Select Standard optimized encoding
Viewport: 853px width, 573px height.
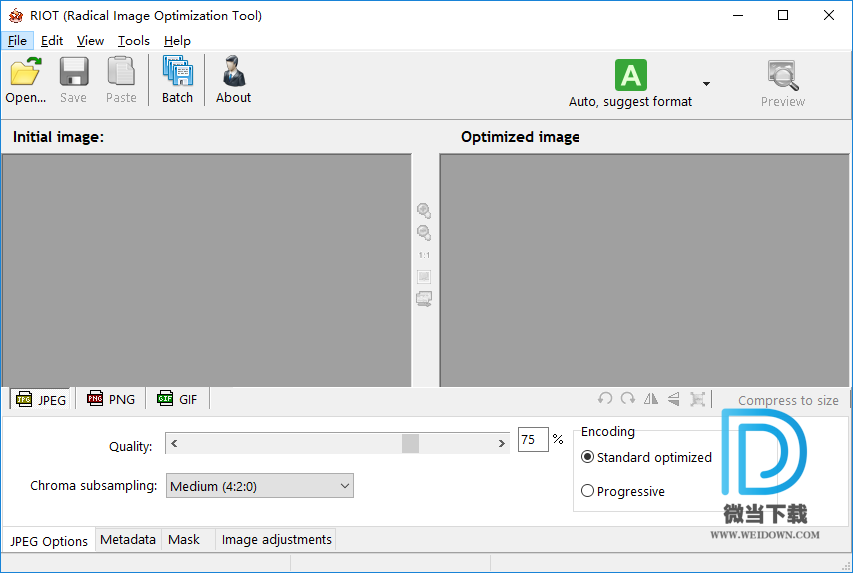tap(646, 457)
